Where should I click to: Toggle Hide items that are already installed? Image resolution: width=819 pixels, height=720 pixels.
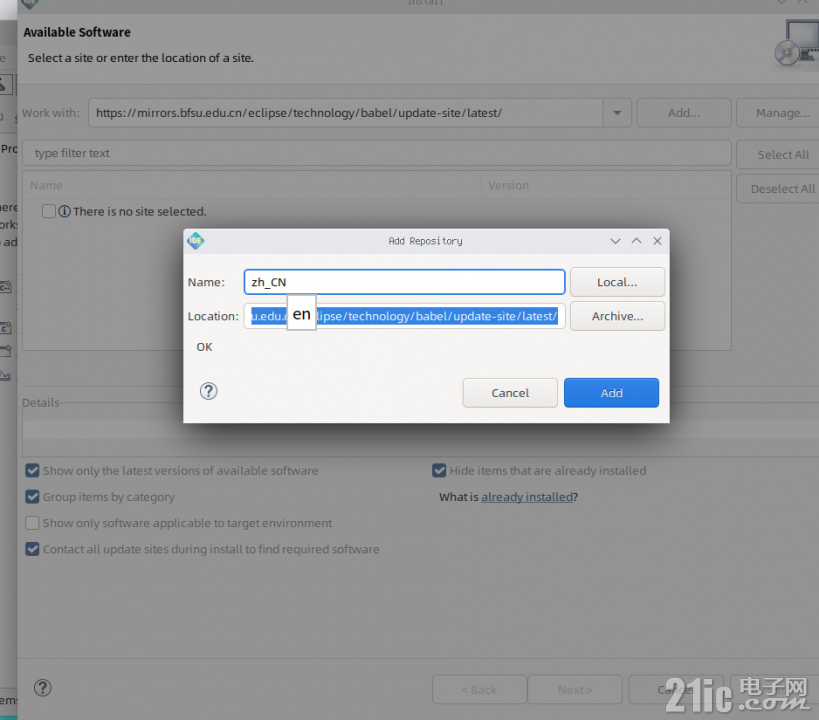click(439, 471)
